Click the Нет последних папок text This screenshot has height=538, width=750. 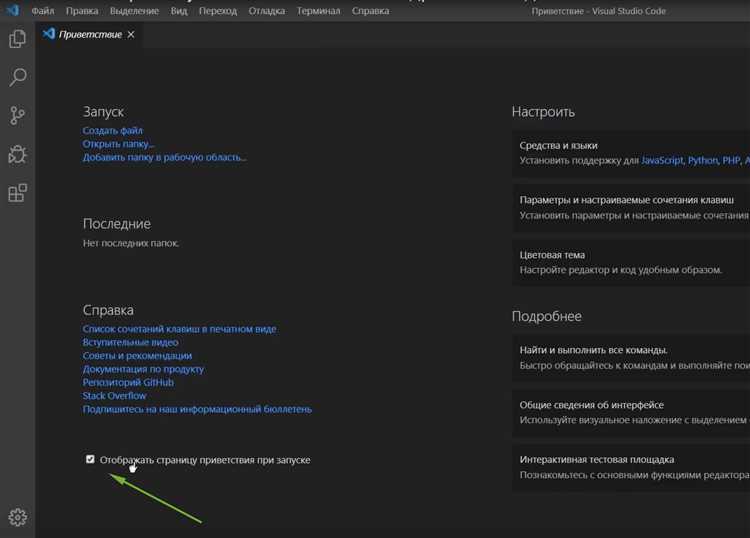(131, 243)
